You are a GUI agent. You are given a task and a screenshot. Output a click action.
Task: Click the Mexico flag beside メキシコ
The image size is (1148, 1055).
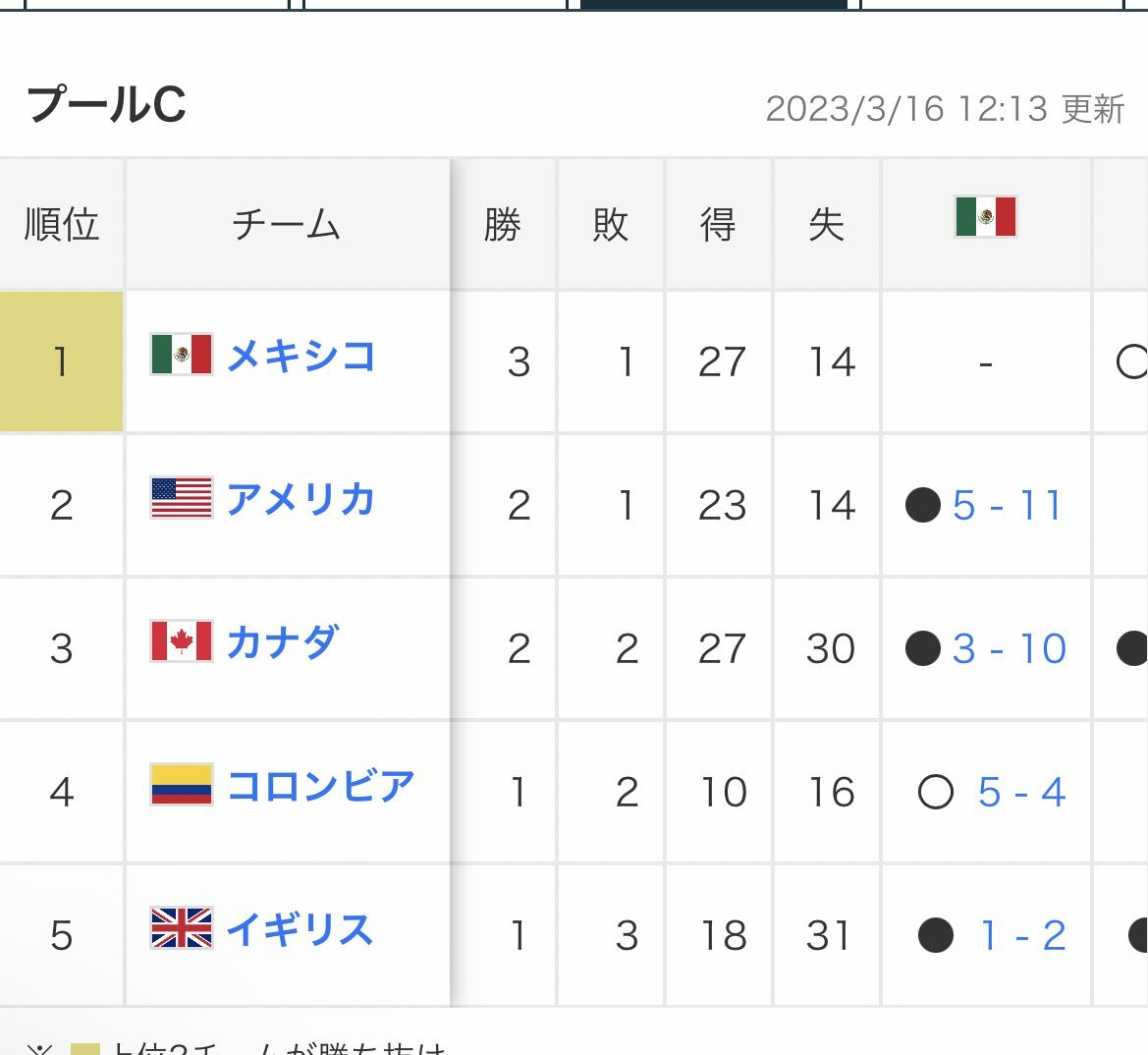pyautogui.click(x=182, y=355)
